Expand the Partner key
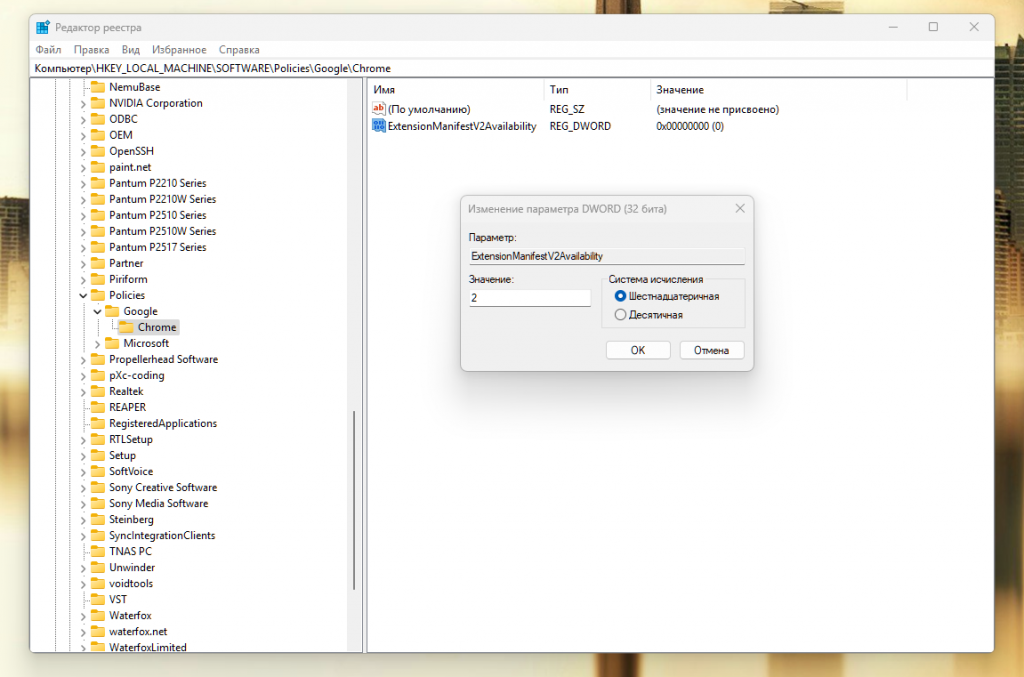Image resolution: width=1024 pixels, height=677 pixels. pos(83,264)
